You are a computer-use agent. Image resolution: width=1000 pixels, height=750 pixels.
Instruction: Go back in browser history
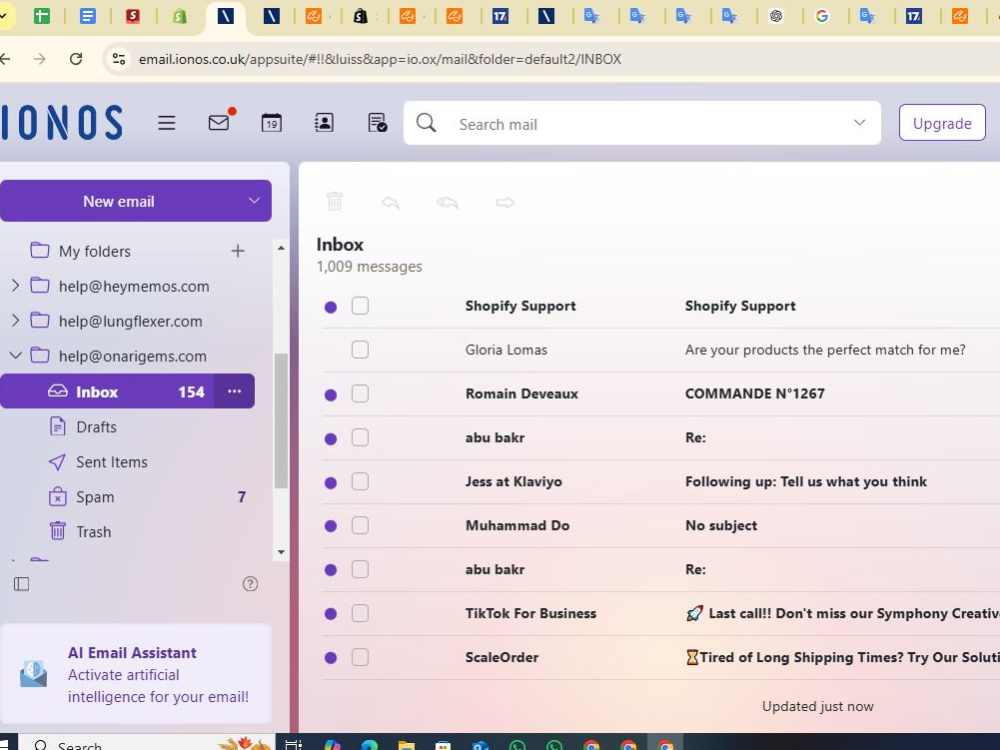pyautogui.click(x=5, y=59)
